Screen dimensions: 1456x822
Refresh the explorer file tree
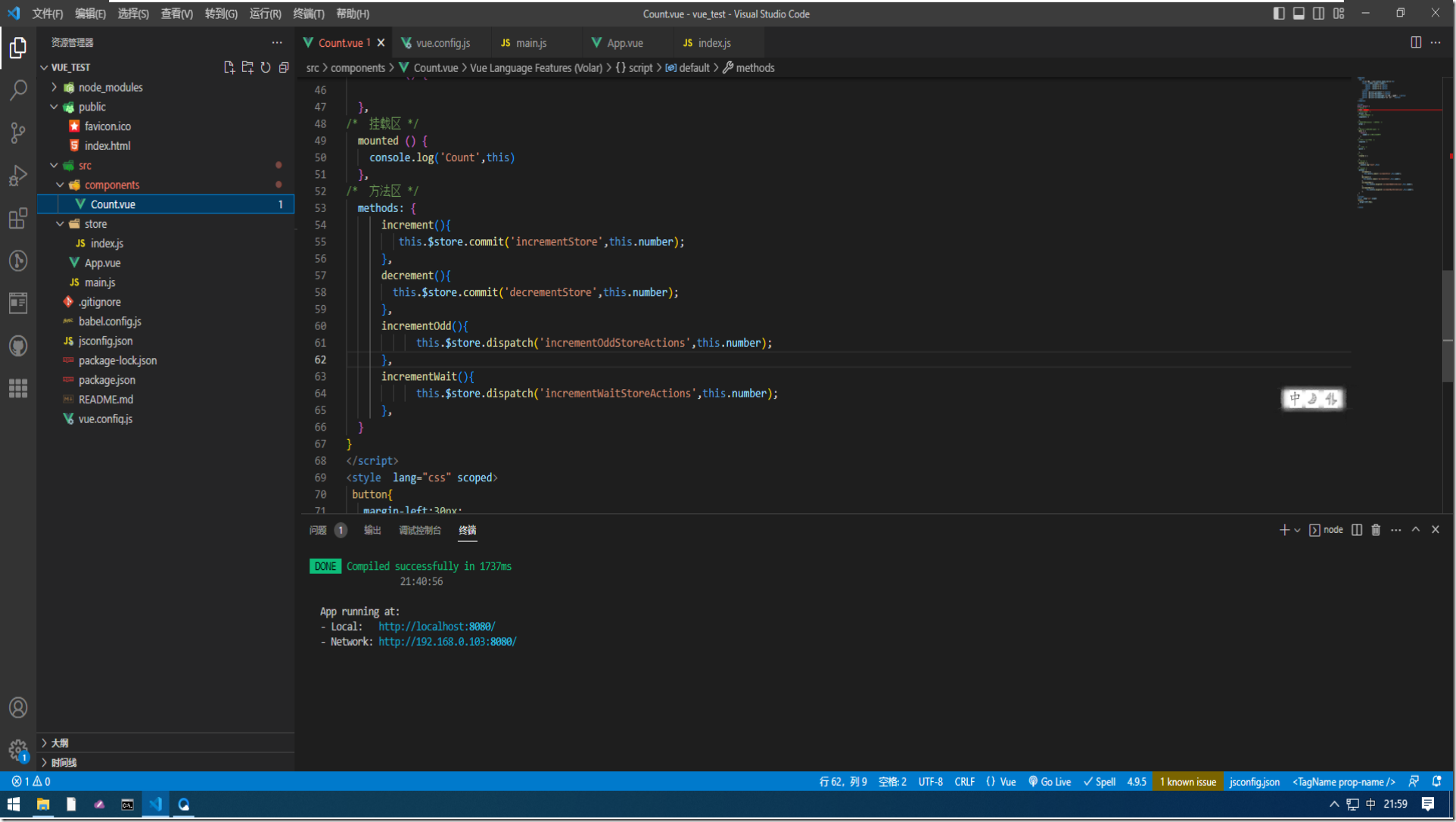point(266,67)
